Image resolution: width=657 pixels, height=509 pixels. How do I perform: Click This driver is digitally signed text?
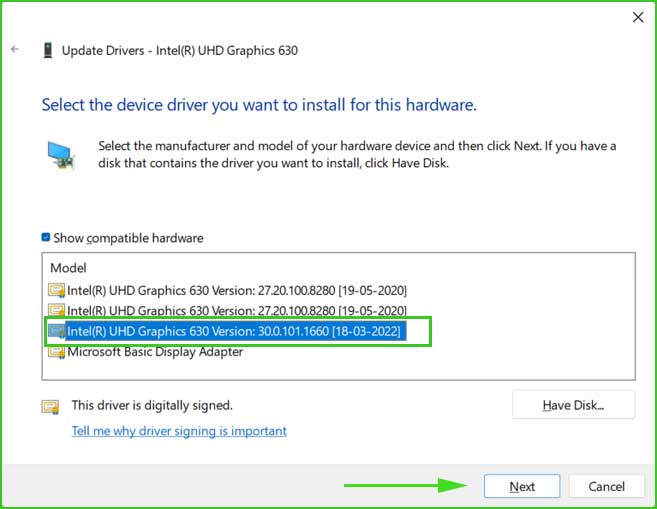[x=152, y=405]
